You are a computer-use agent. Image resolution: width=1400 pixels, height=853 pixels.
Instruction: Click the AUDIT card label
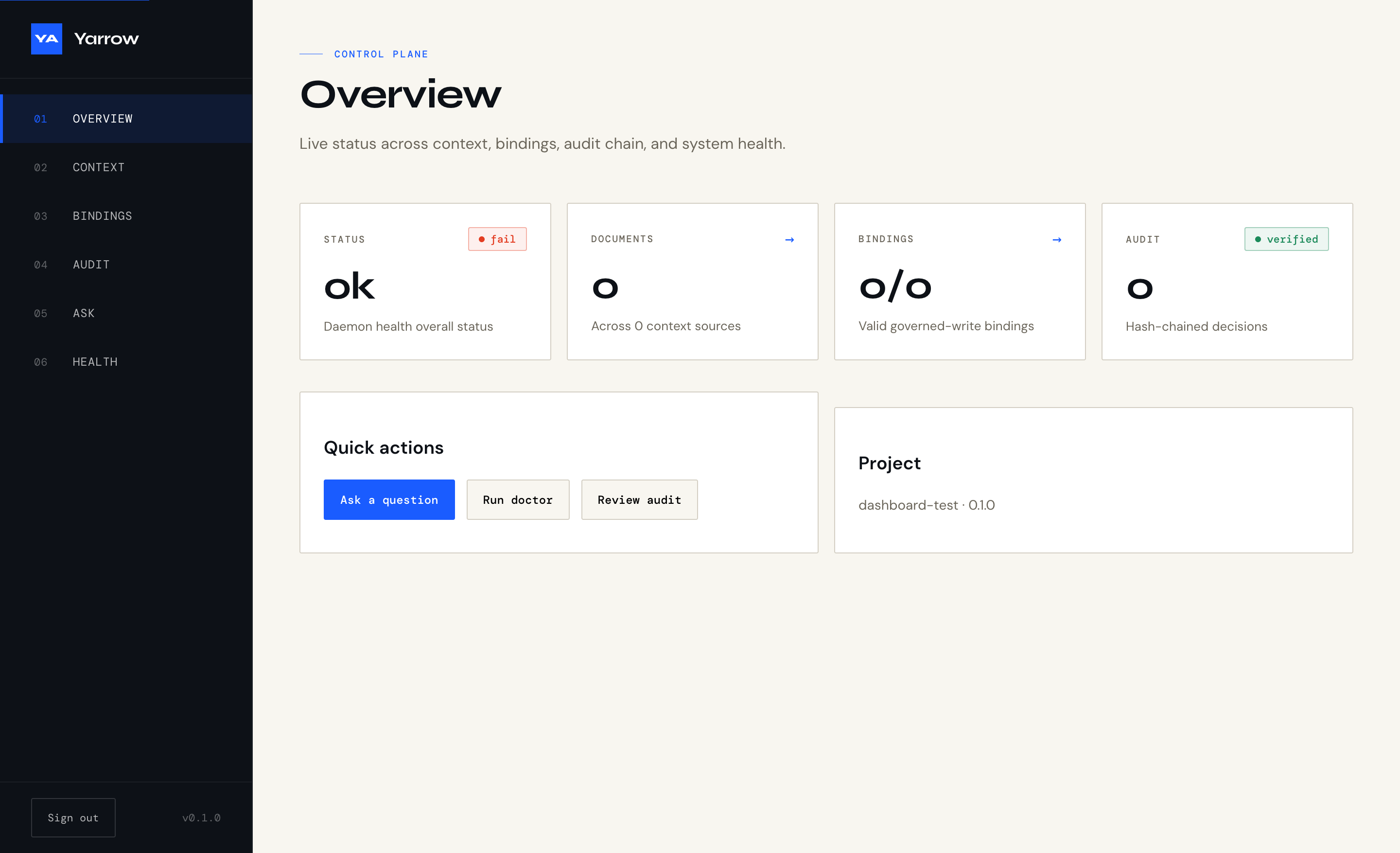(x=1143, y=239)
